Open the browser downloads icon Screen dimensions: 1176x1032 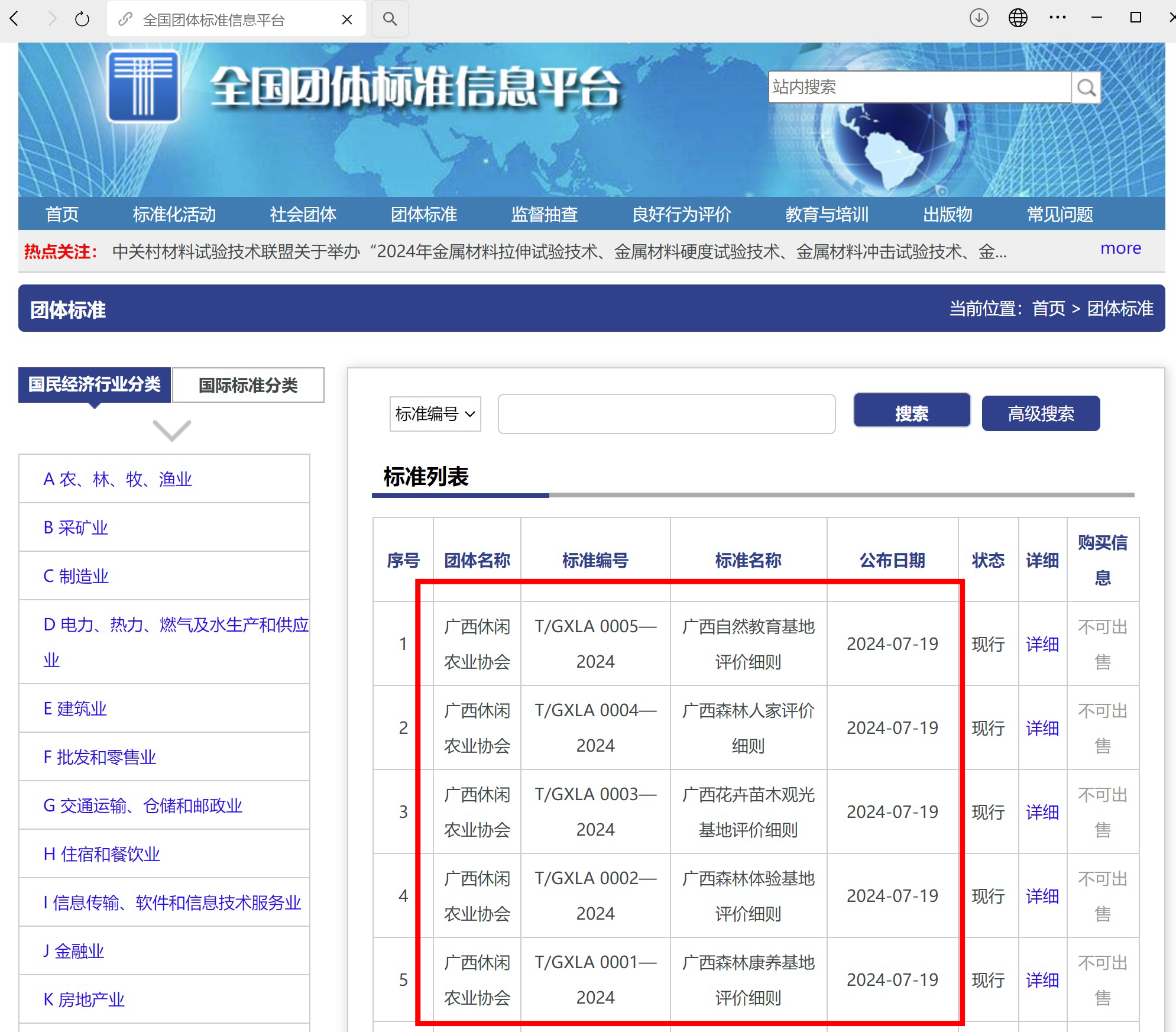979,18
